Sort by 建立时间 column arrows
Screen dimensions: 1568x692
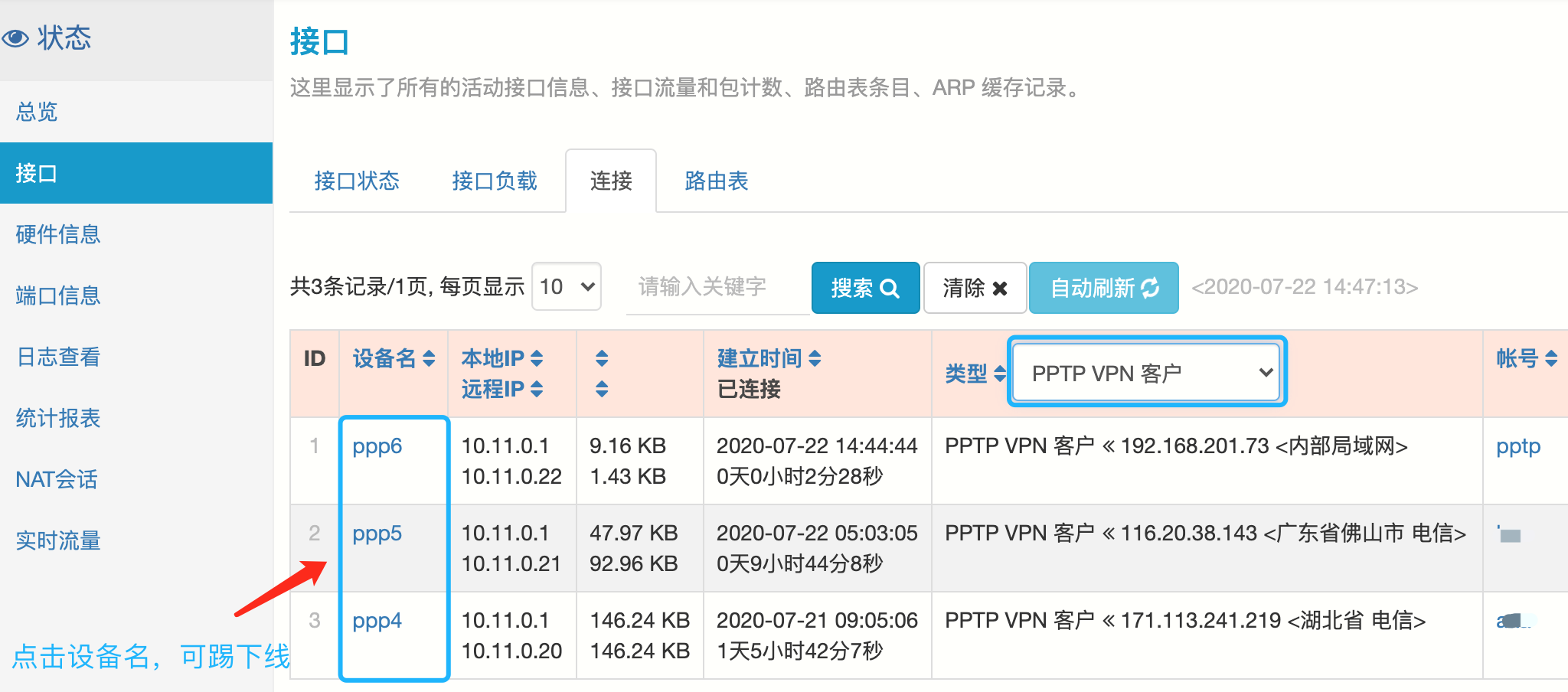815,358
